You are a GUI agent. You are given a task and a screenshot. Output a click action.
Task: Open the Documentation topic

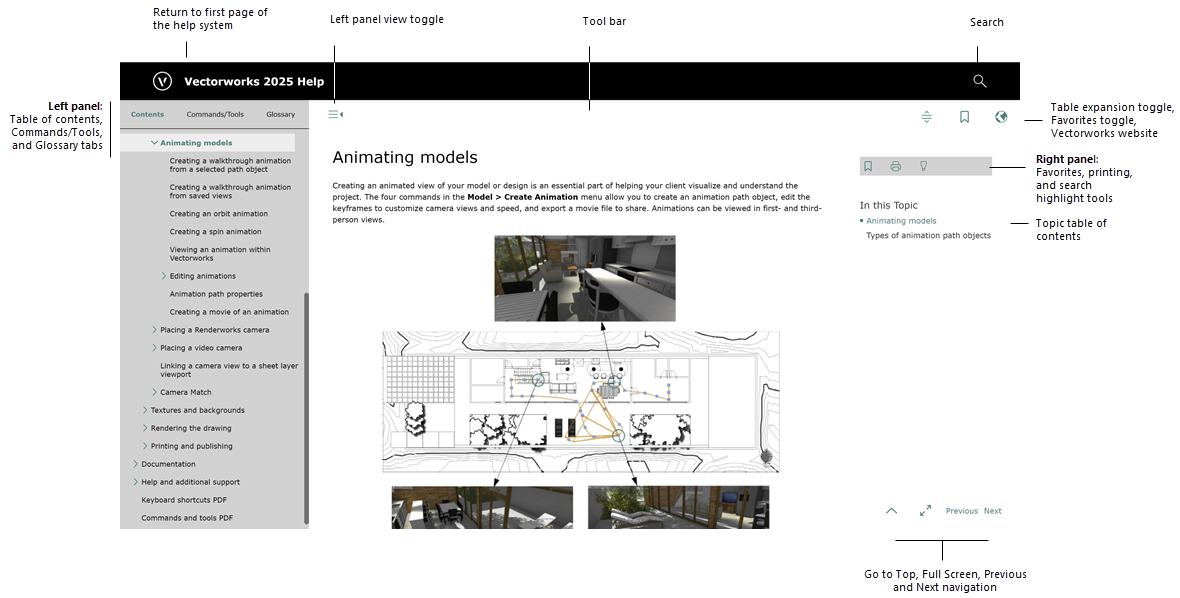pyautogui.click(x=168, y=464)
